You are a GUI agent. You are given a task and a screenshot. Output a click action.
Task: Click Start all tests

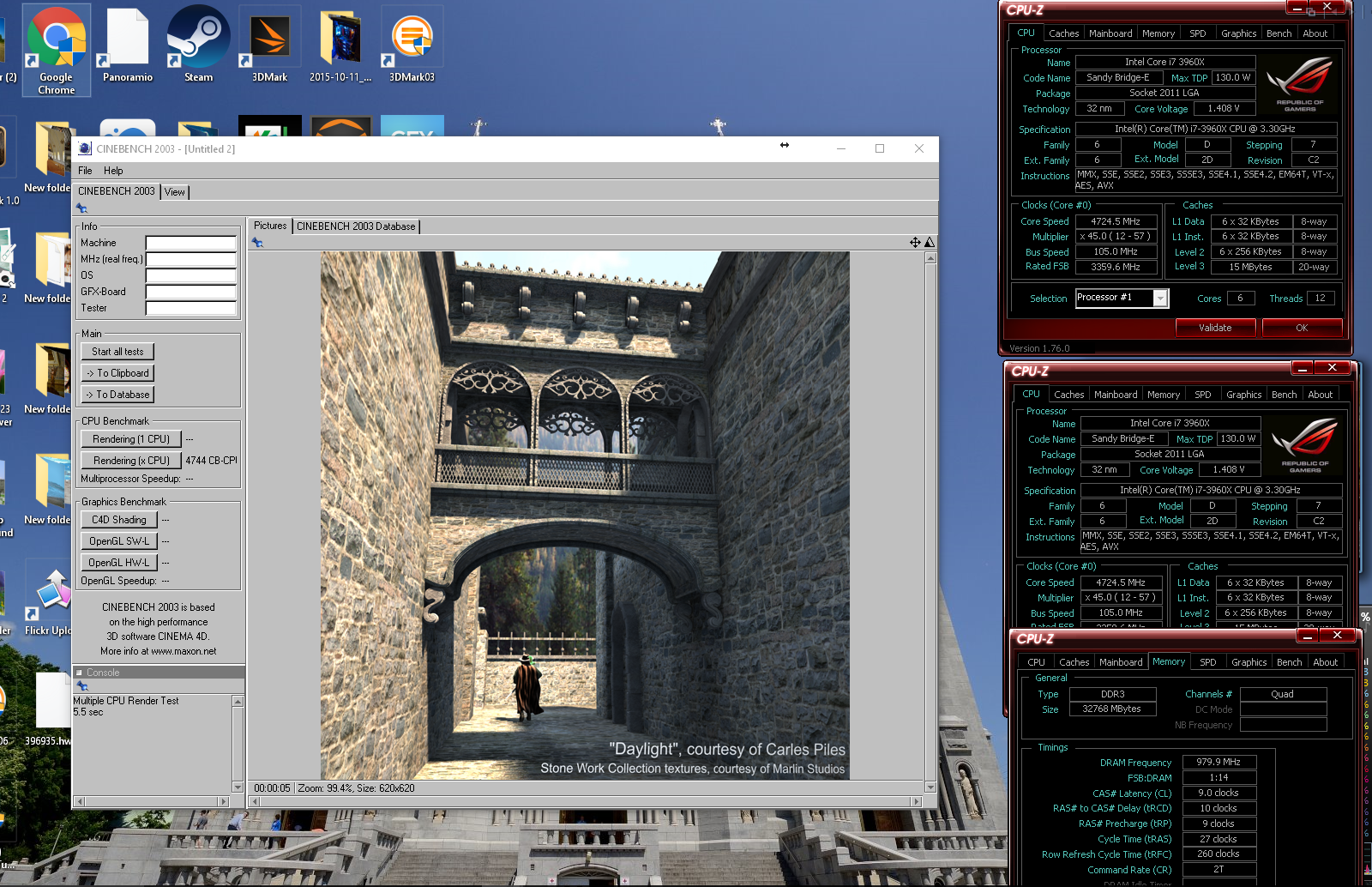[117, 352]
